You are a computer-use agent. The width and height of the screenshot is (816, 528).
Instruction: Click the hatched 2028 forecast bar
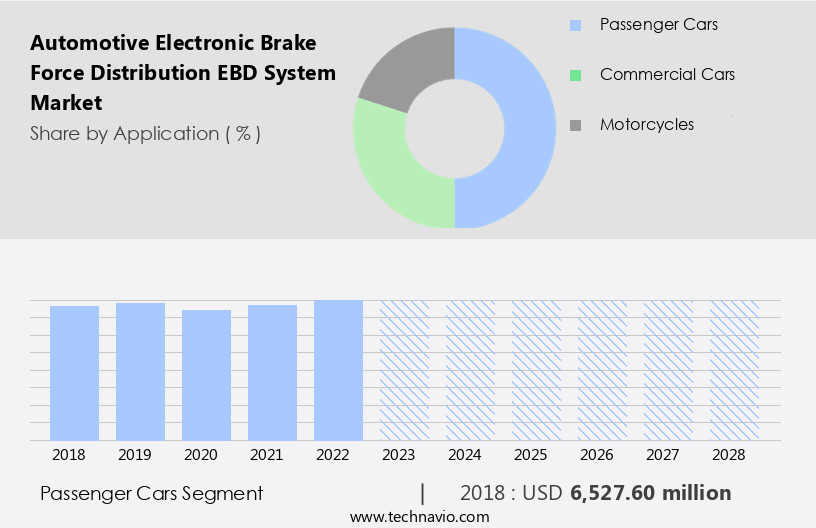click(x=735, y=369)
